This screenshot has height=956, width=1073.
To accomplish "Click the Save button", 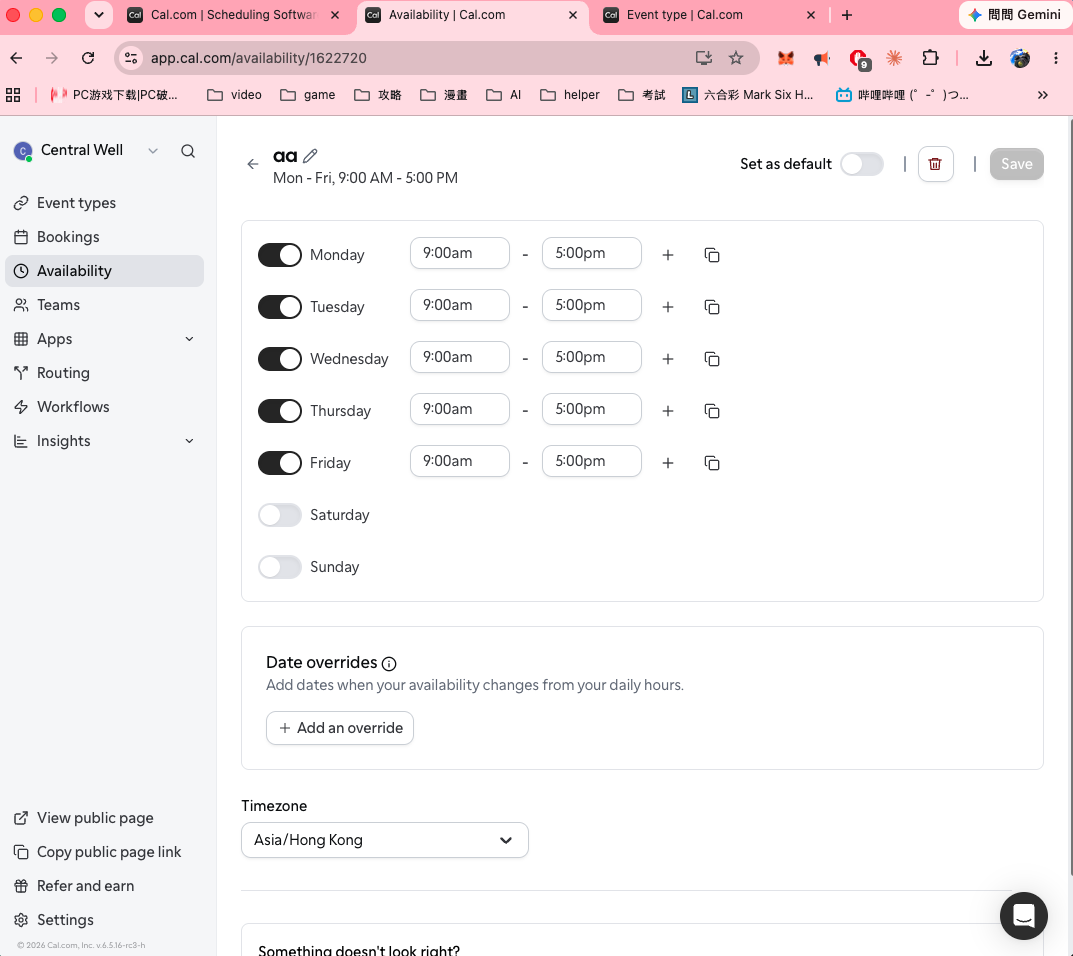I will (x=1016, y=164).
